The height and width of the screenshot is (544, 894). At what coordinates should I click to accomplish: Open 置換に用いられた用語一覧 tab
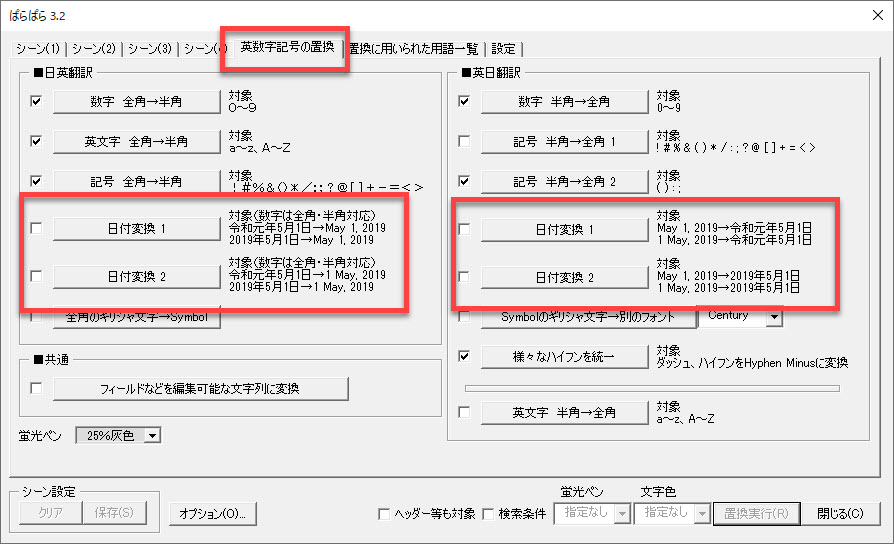(x=415, y=49)
